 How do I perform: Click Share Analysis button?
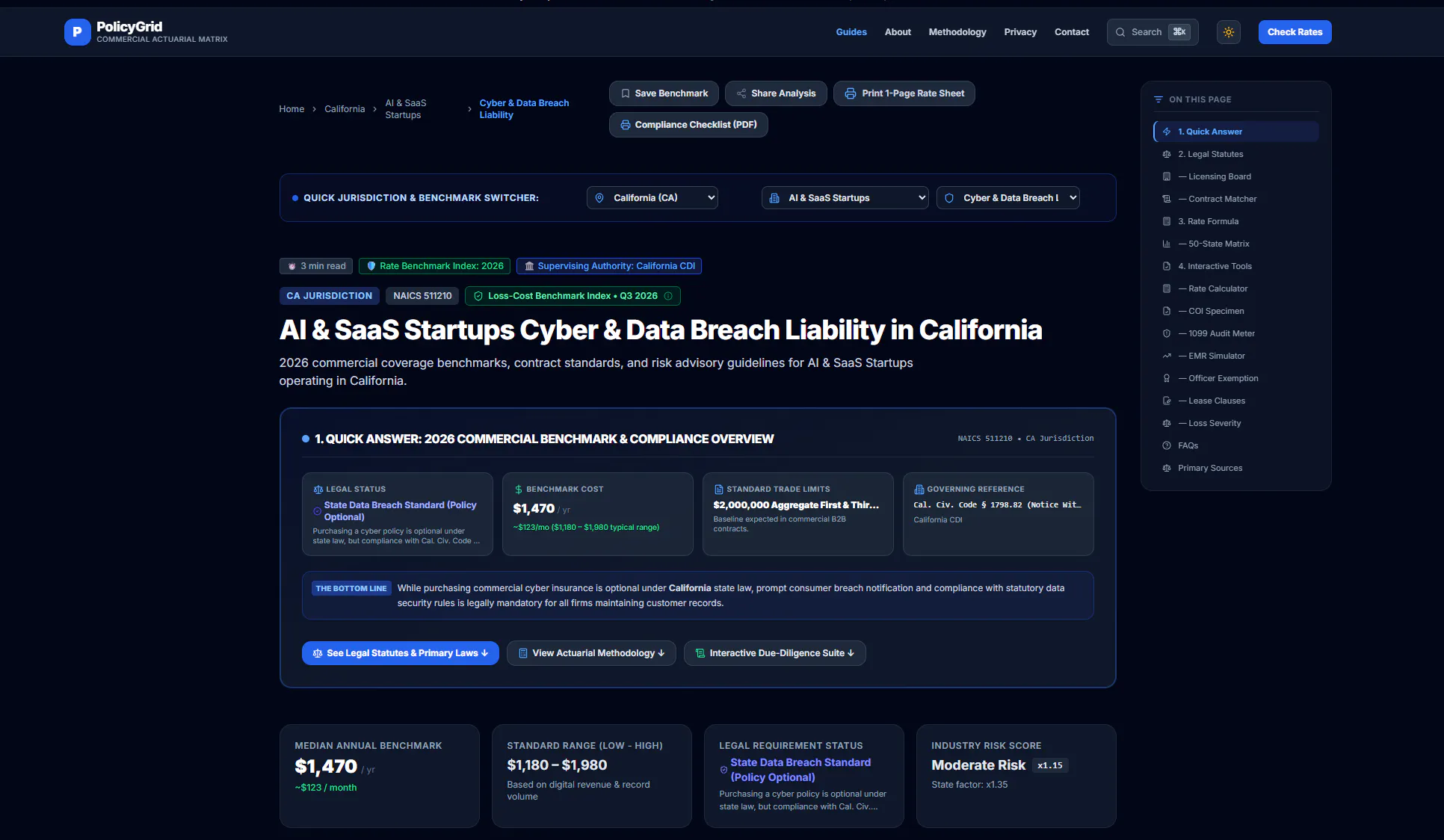[x=776, y=93]
